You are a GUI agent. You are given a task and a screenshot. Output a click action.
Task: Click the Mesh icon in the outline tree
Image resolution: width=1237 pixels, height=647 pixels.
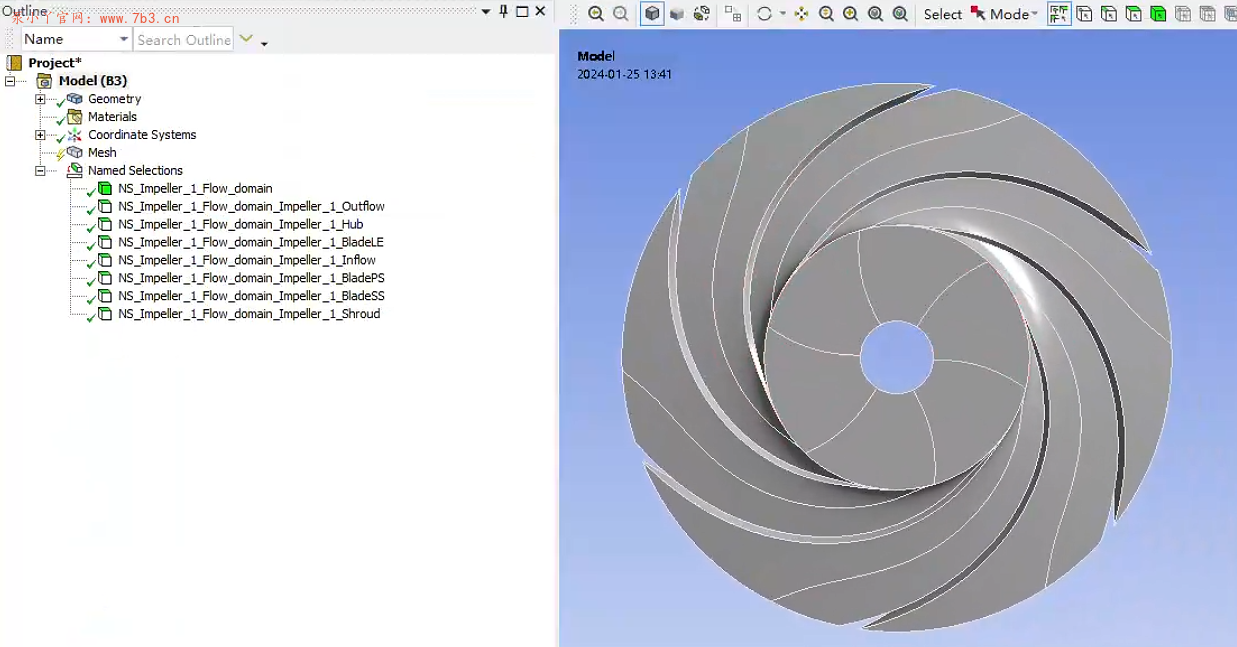click(x=74, y=153)
